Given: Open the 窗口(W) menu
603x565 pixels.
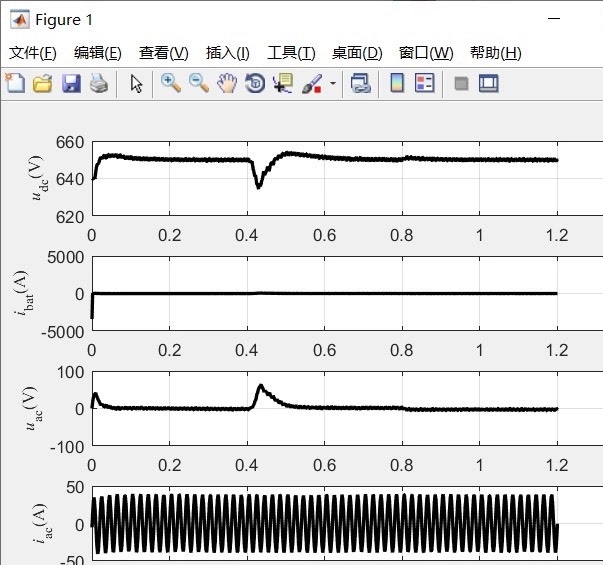Looking at the screenshot, I should [426, 53].
